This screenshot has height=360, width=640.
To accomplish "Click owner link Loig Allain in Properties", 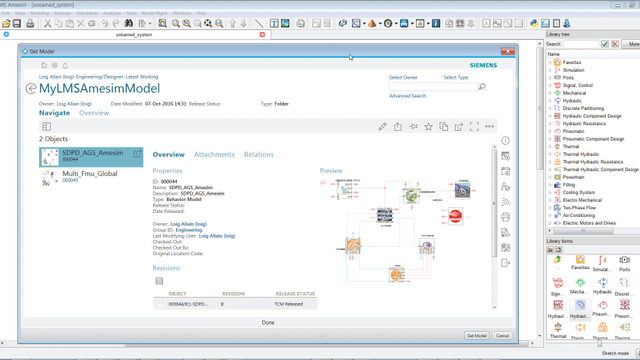I will 189,224.
